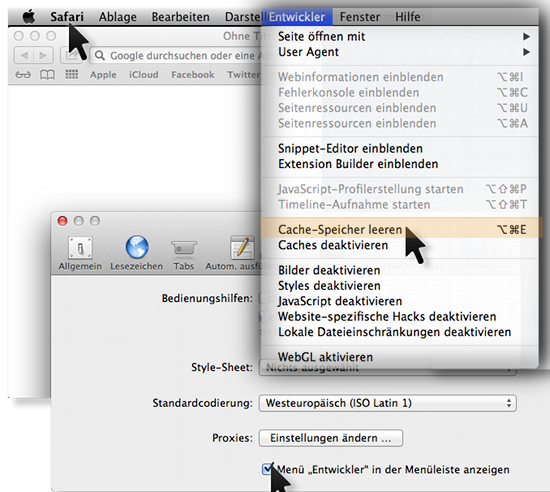Open Apple bookmark in bookmarks bar
This screenshot has width=550, height=492.
point(103,75)
